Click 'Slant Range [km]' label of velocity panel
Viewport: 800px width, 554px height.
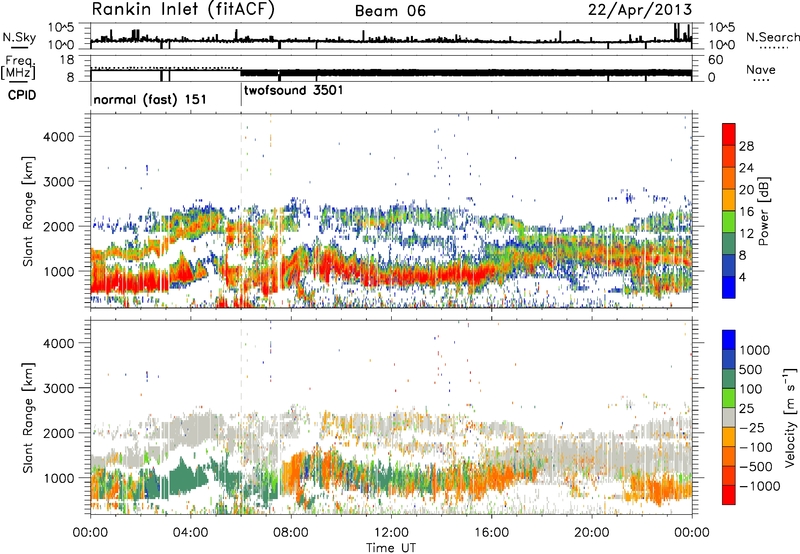tap(28, 418)
